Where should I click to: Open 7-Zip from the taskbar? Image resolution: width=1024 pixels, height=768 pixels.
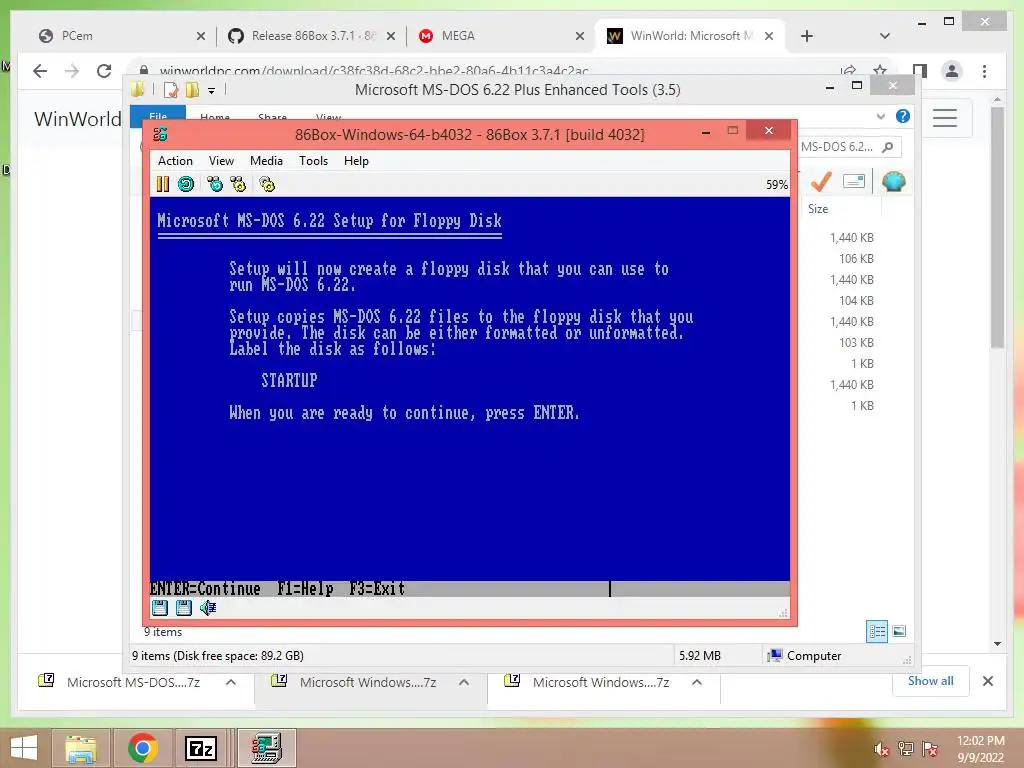pyautogui.click(x=200, y=748)
